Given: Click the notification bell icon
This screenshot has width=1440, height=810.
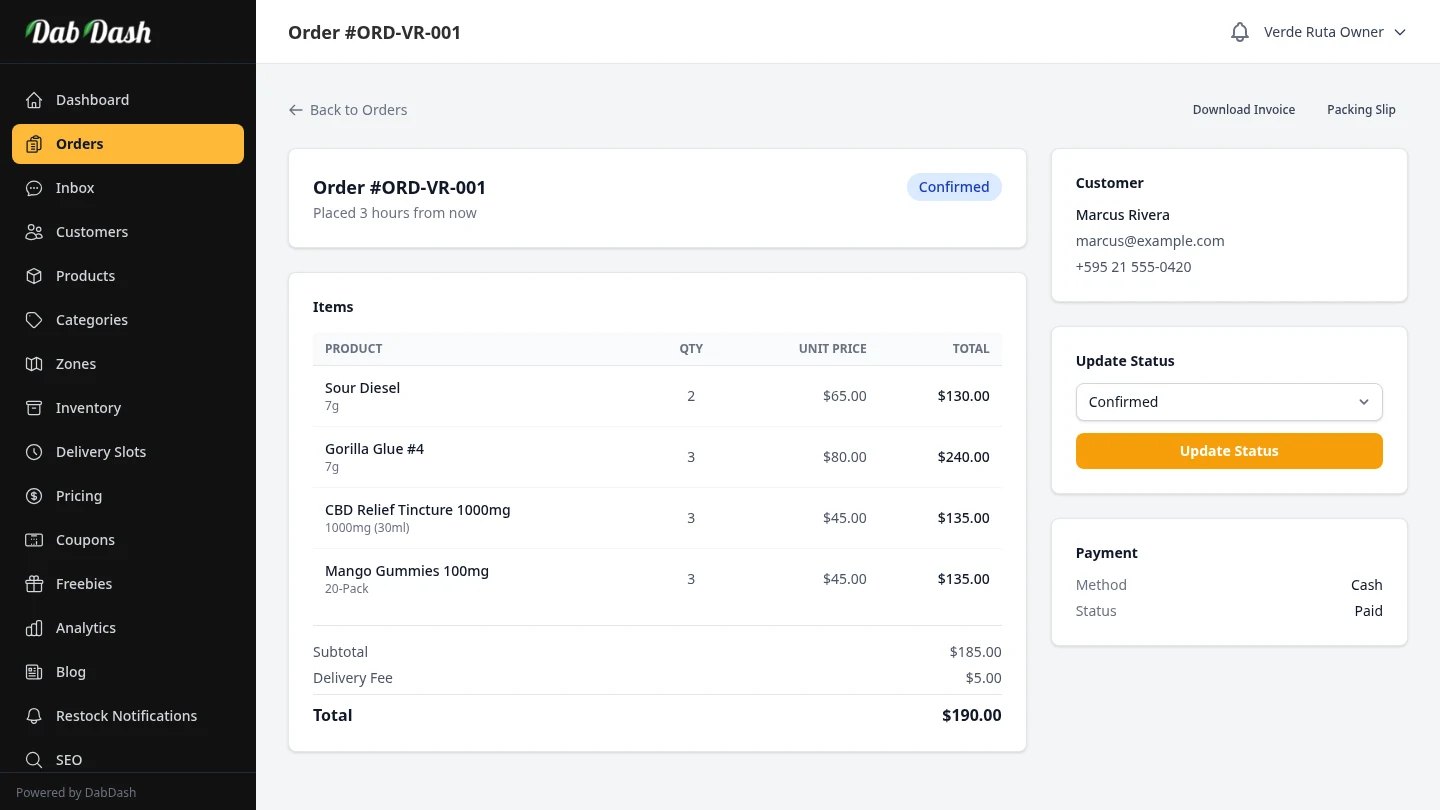Looking at the screenshot, I should pyautogui.click(x=1240, y=32).
